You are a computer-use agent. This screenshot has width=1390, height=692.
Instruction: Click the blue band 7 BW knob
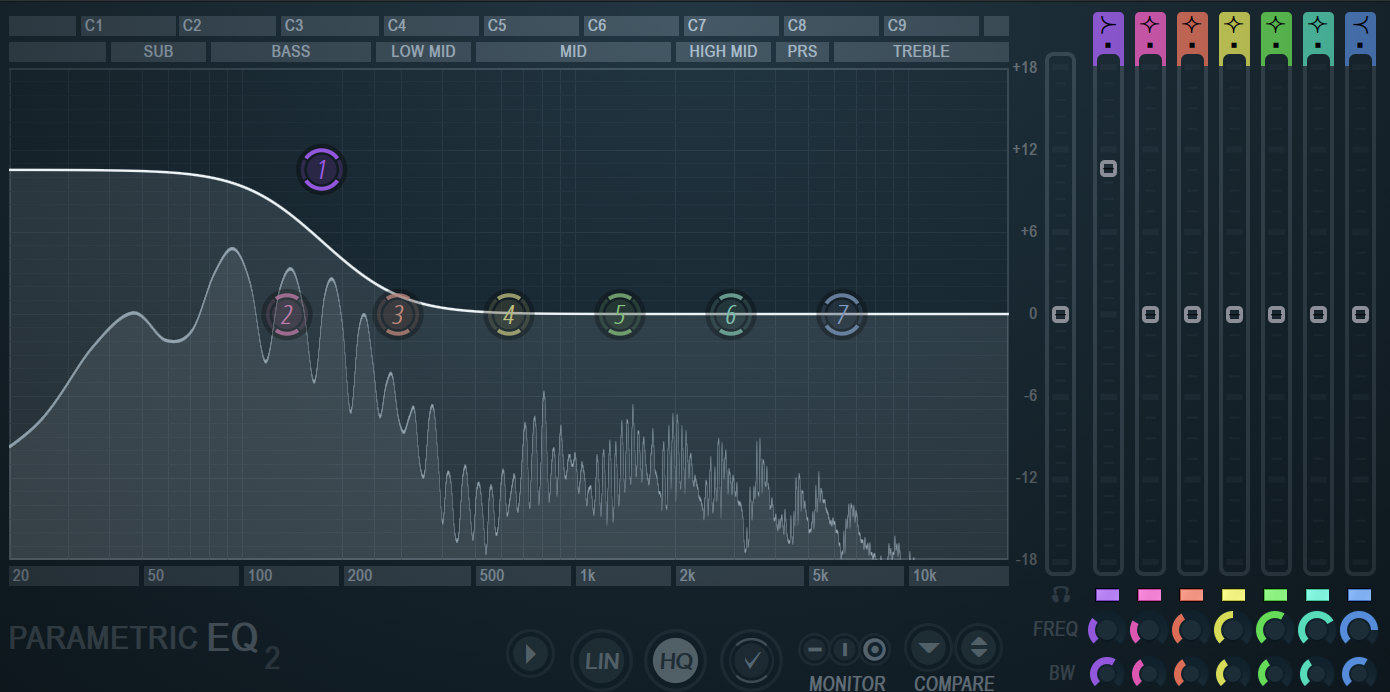click(x=1359, y=672)
